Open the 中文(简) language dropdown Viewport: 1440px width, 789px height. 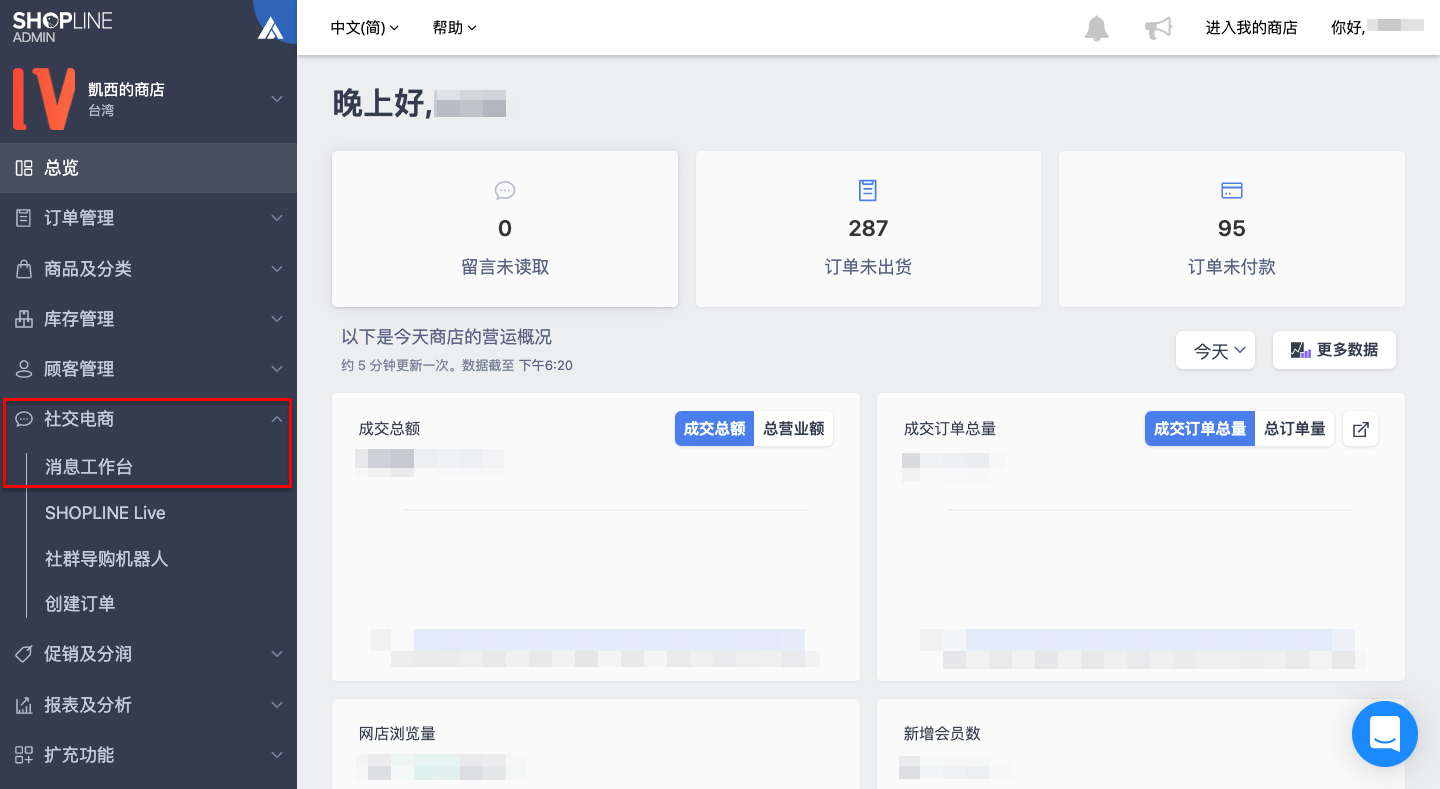pos(365,28)
